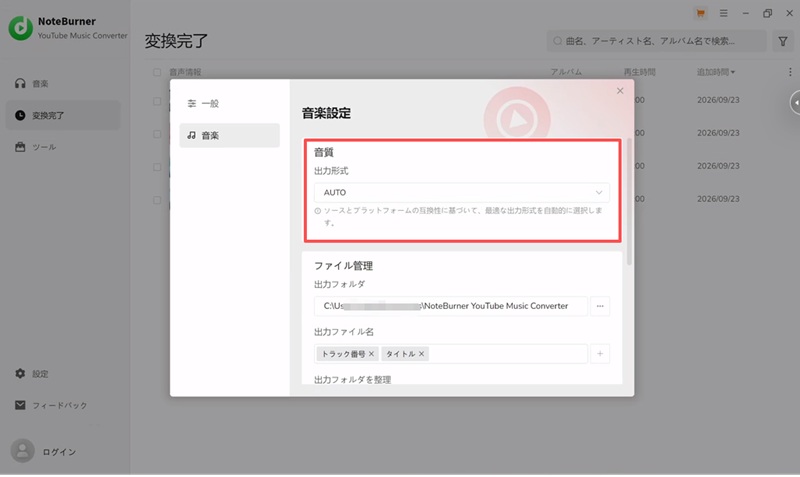800x477 pixels.
Task: Click the settings dialog vertical scrollbar
Action: click(629, 202)
